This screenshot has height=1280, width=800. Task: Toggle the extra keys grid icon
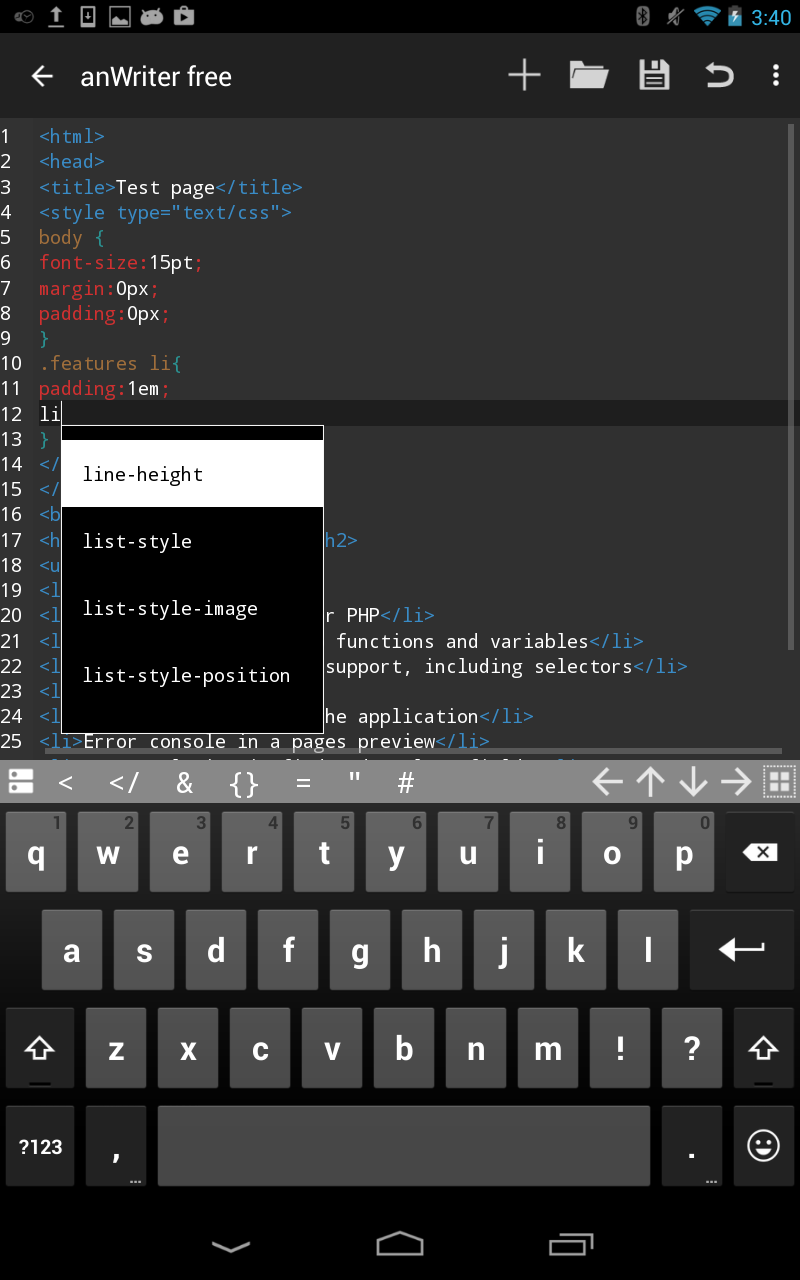click(780, 782)
